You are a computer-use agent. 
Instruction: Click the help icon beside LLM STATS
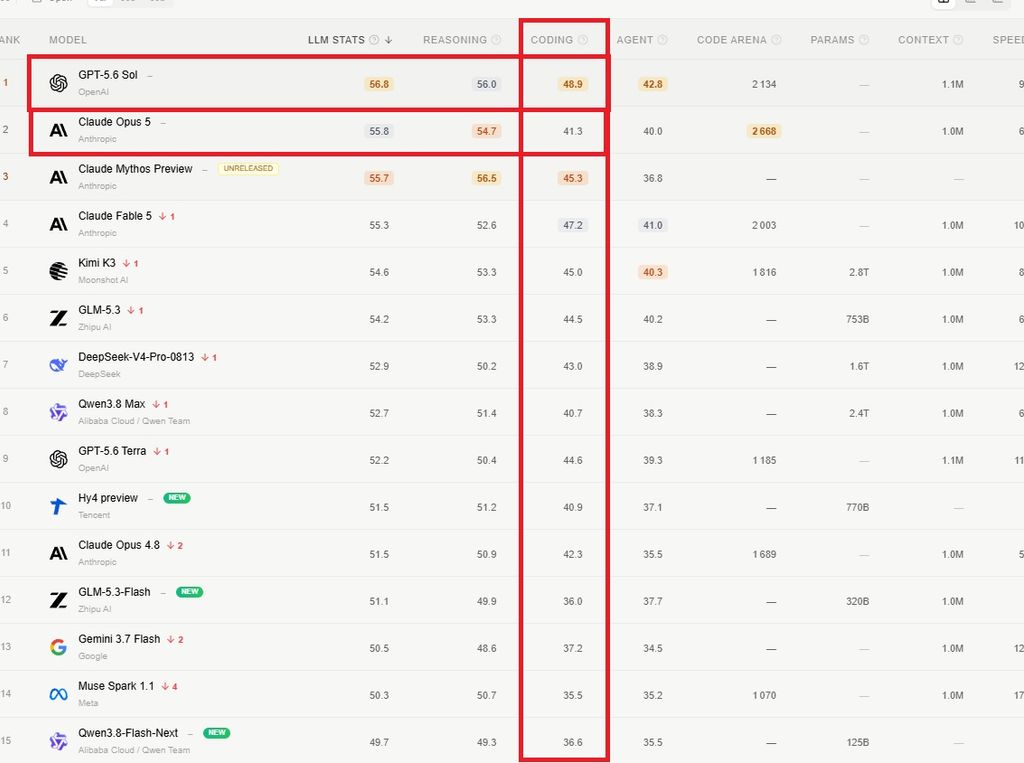[x=374, y=40]
